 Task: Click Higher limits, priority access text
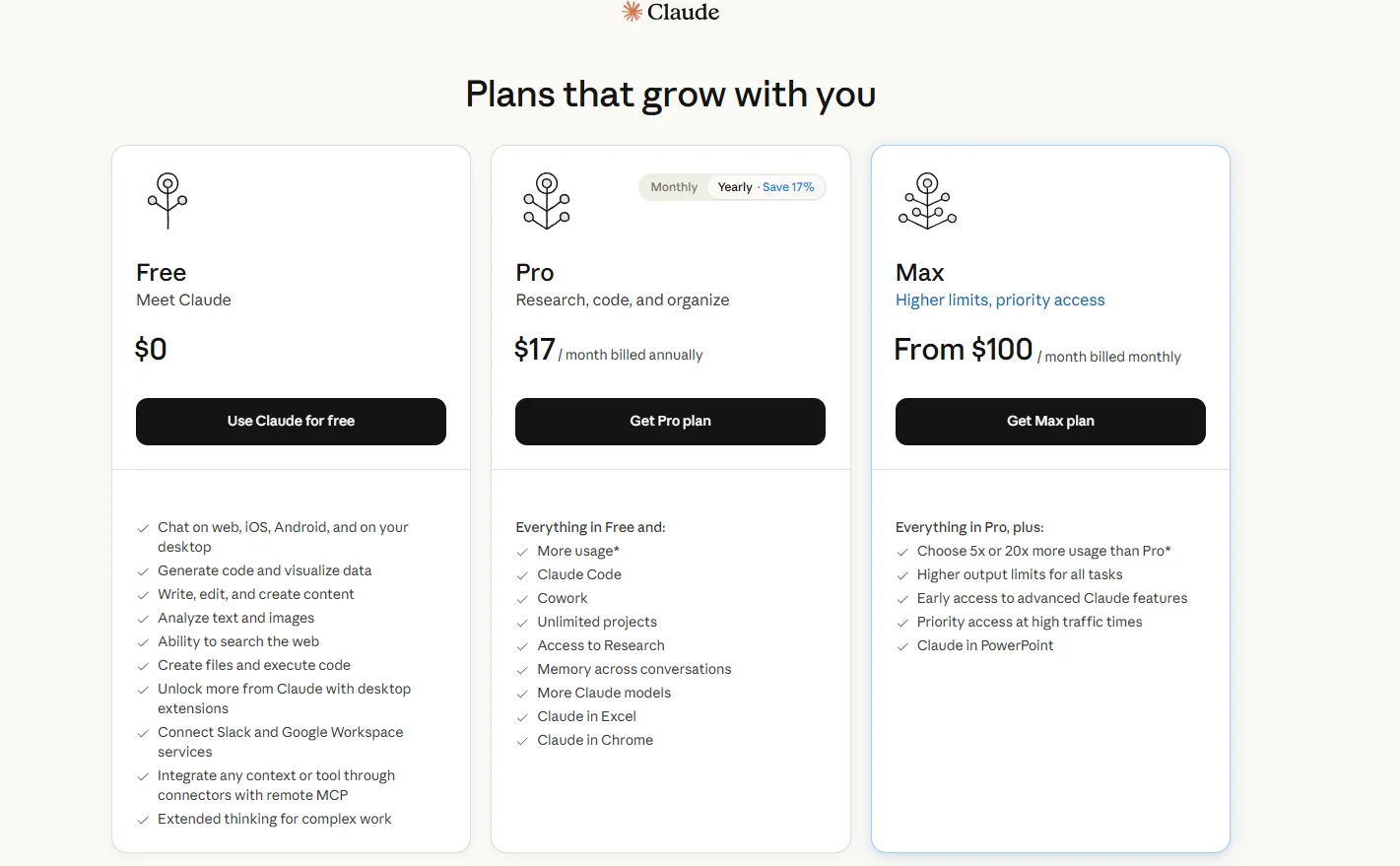pyautogui.click(x=1000, y=300)
